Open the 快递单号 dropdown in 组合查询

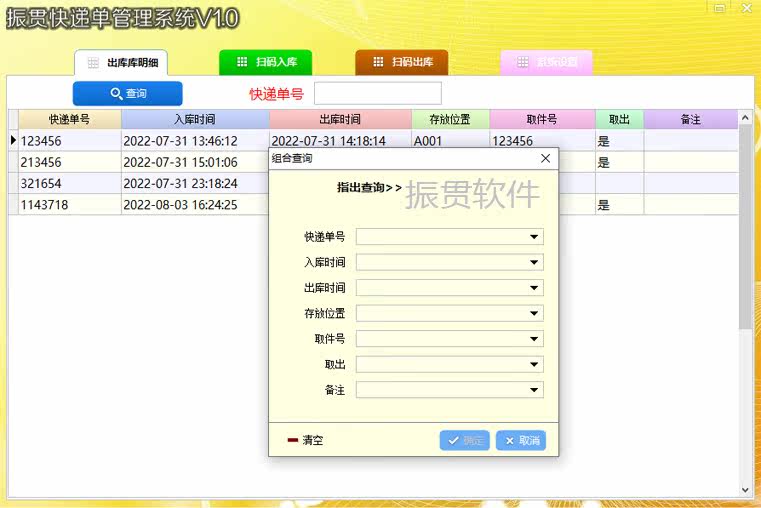(x=534, y=237)
